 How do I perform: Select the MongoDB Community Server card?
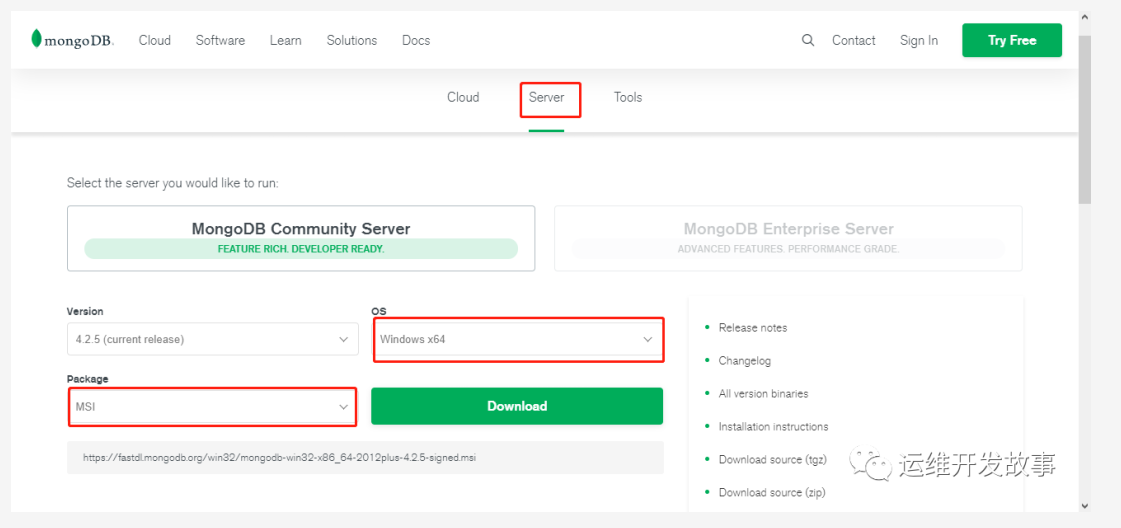click(x=301, y=239)
